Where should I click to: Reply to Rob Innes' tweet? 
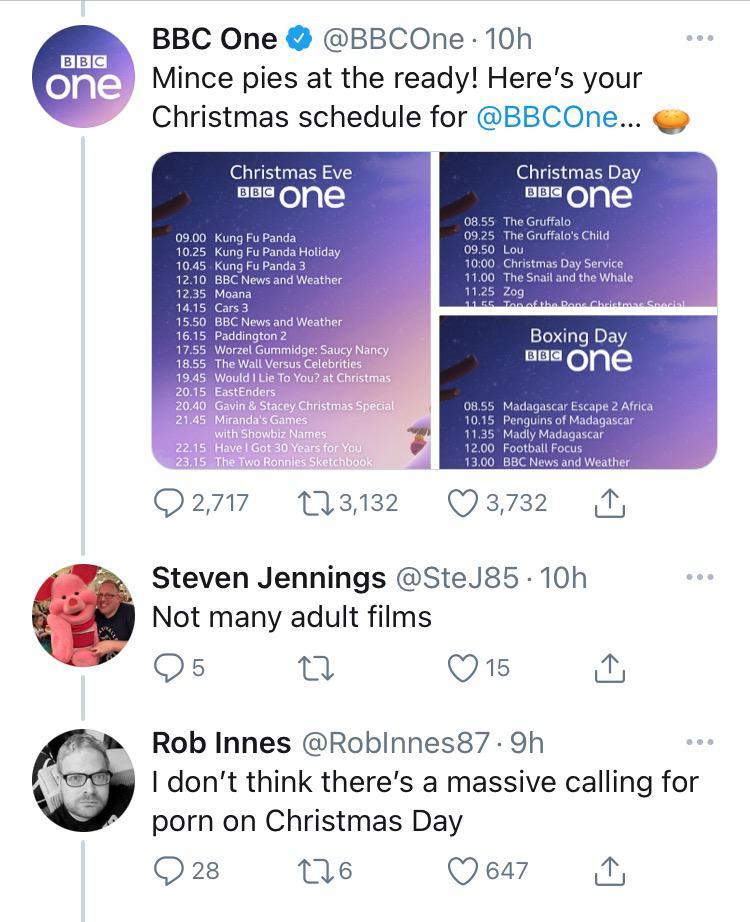[169, 871]
